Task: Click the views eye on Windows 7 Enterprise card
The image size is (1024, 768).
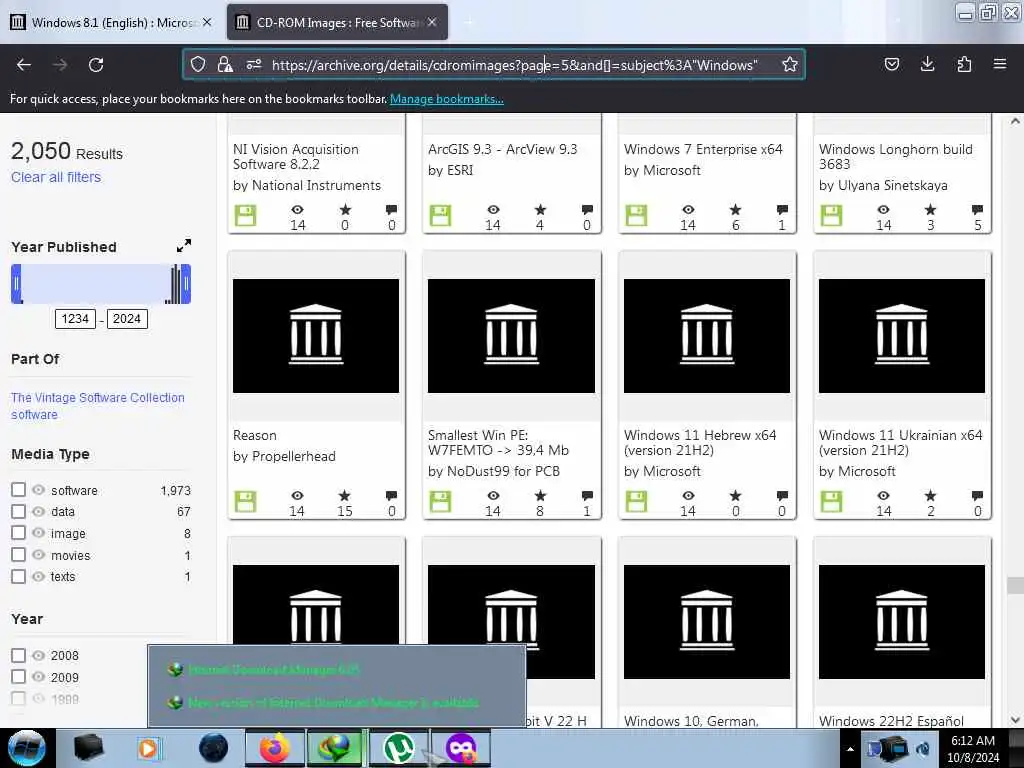Action: tap(688, 210)
